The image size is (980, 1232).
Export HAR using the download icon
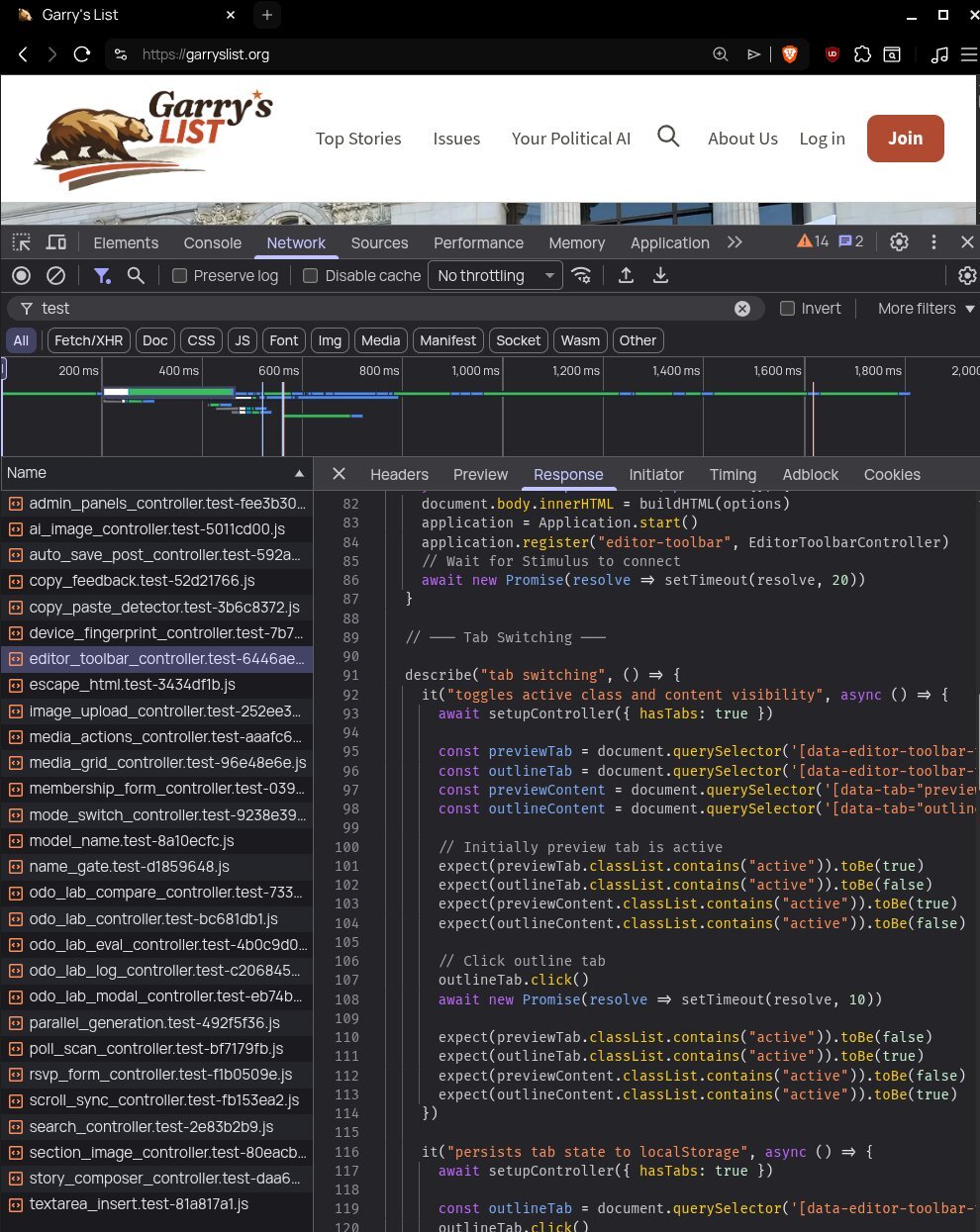point(660,275)
